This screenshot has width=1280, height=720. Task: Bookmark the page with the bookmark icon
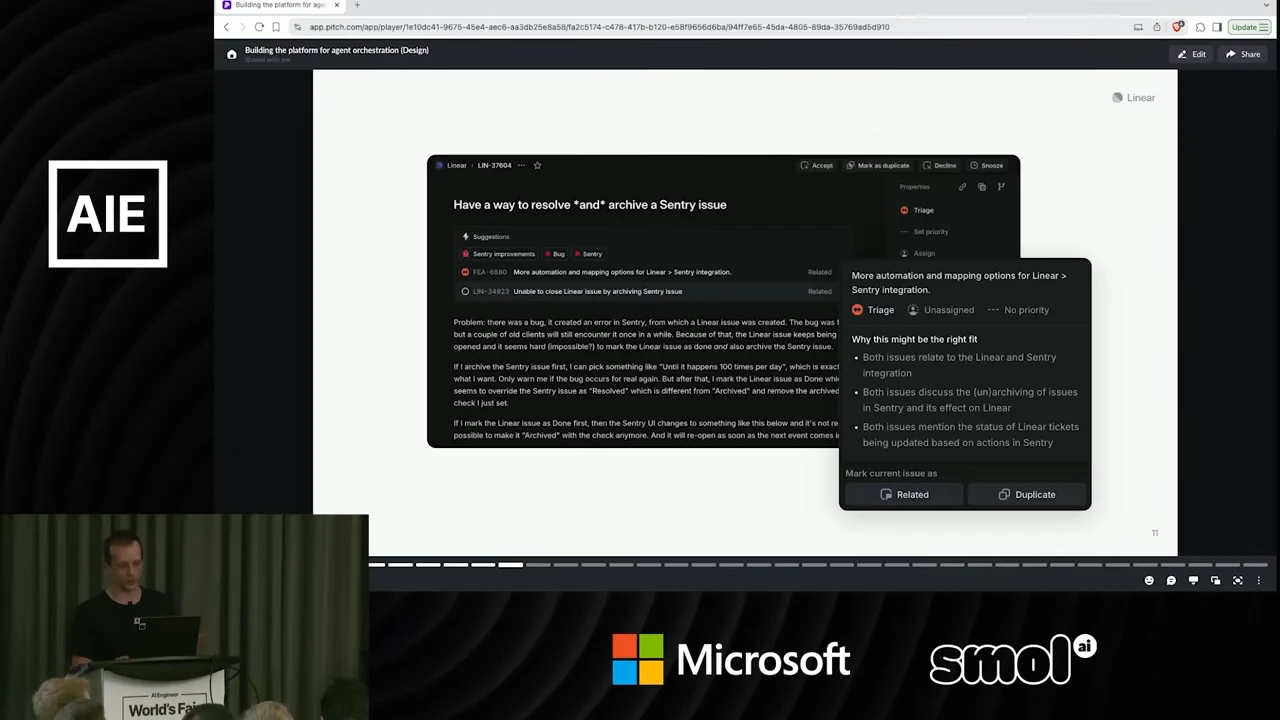[x=276, y=27]
